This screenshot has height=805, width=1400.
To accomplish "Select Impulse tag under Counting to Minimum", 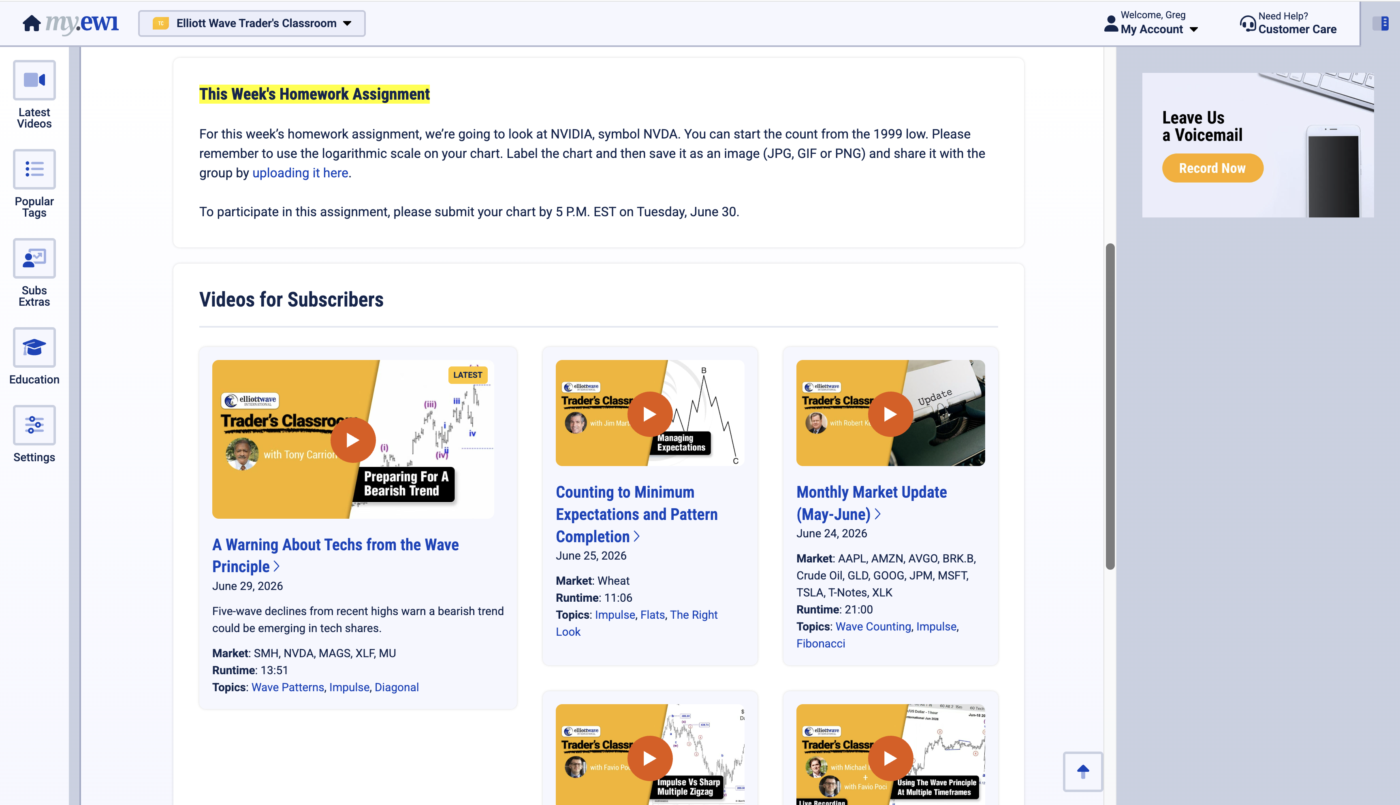I will click(615, 615).
